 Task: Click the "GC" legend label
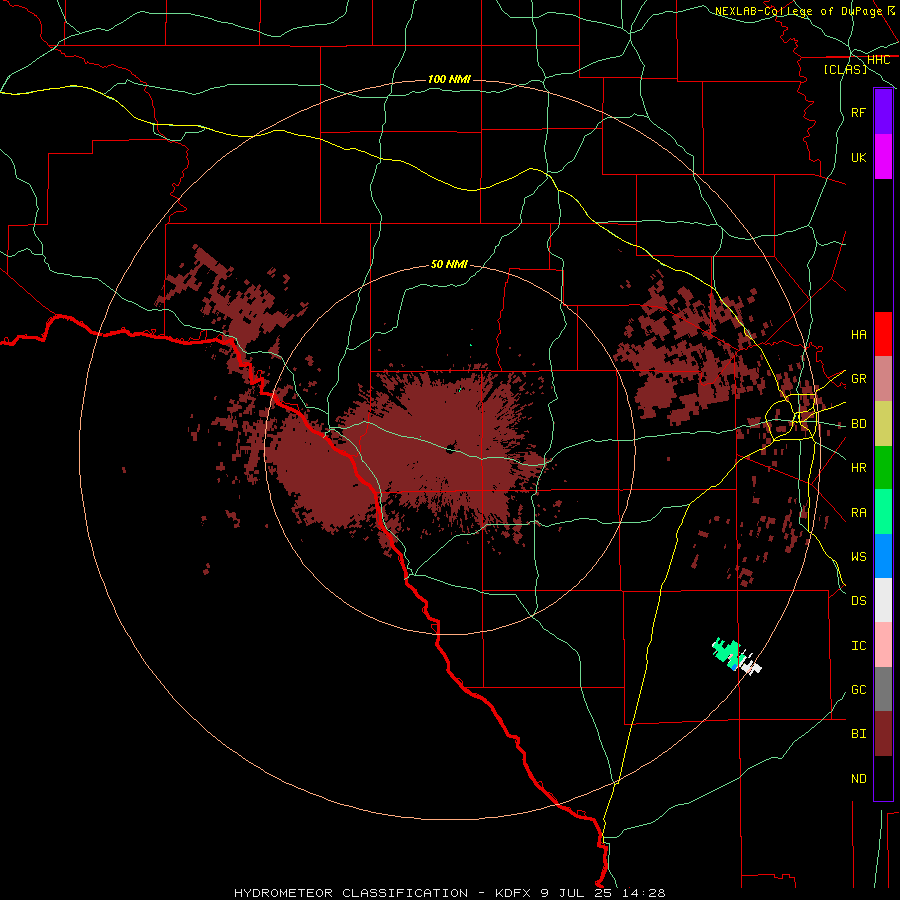click(858, 689)
